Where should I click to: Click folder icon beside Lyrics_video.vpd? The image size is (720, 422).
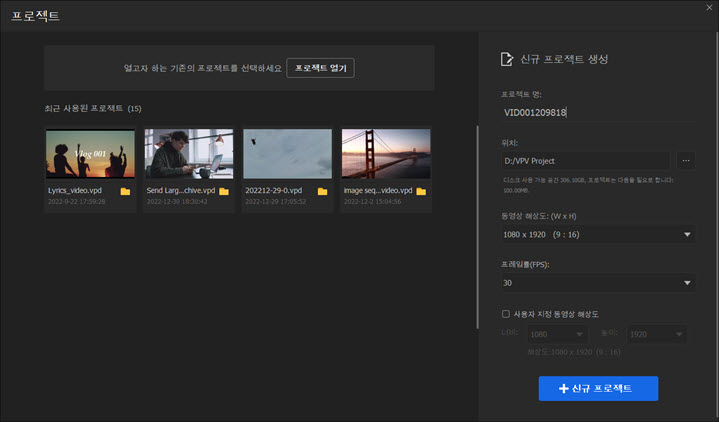click(125, 190)
